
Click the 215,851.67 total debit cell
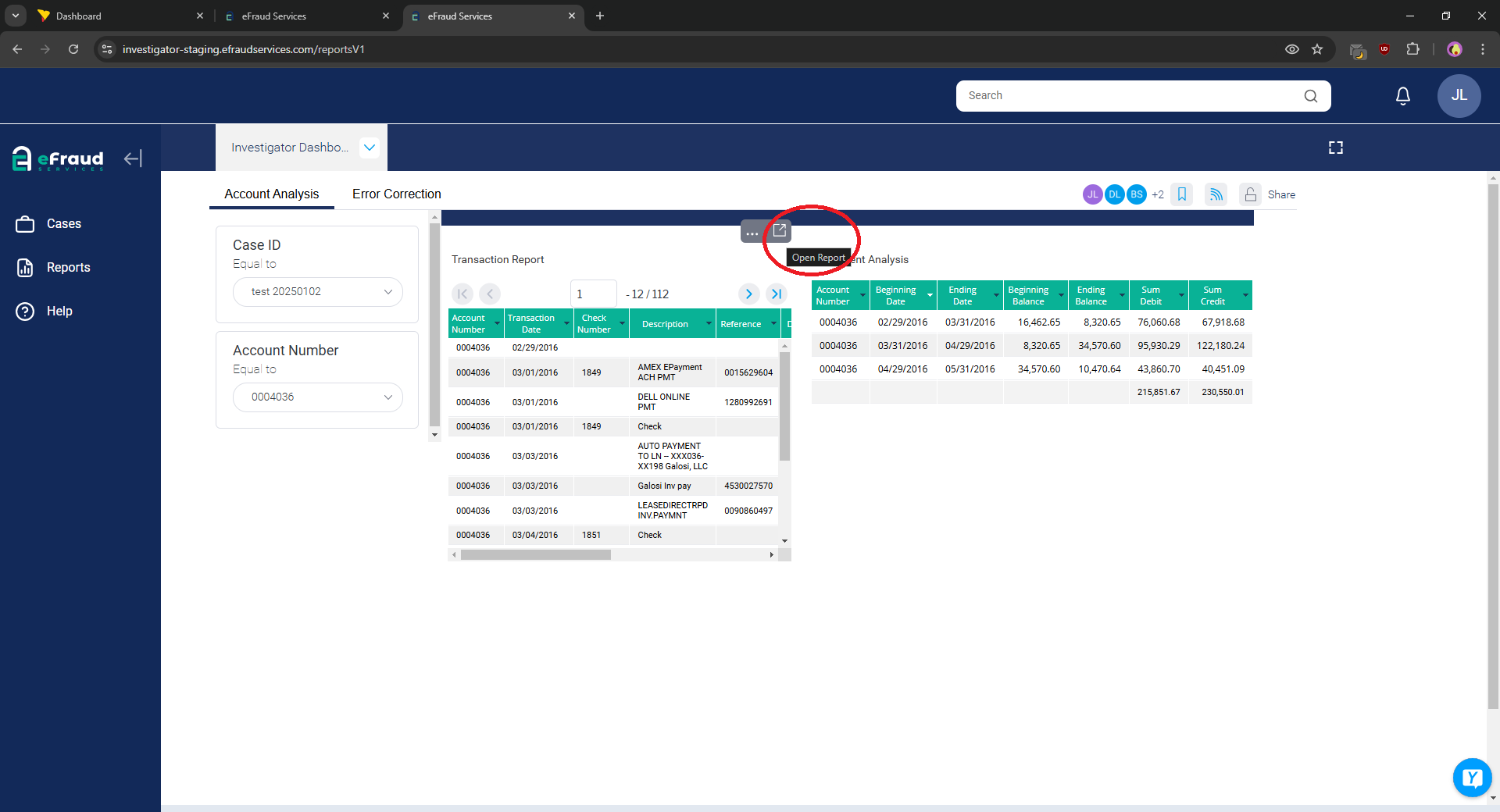tap(1159, 392)
